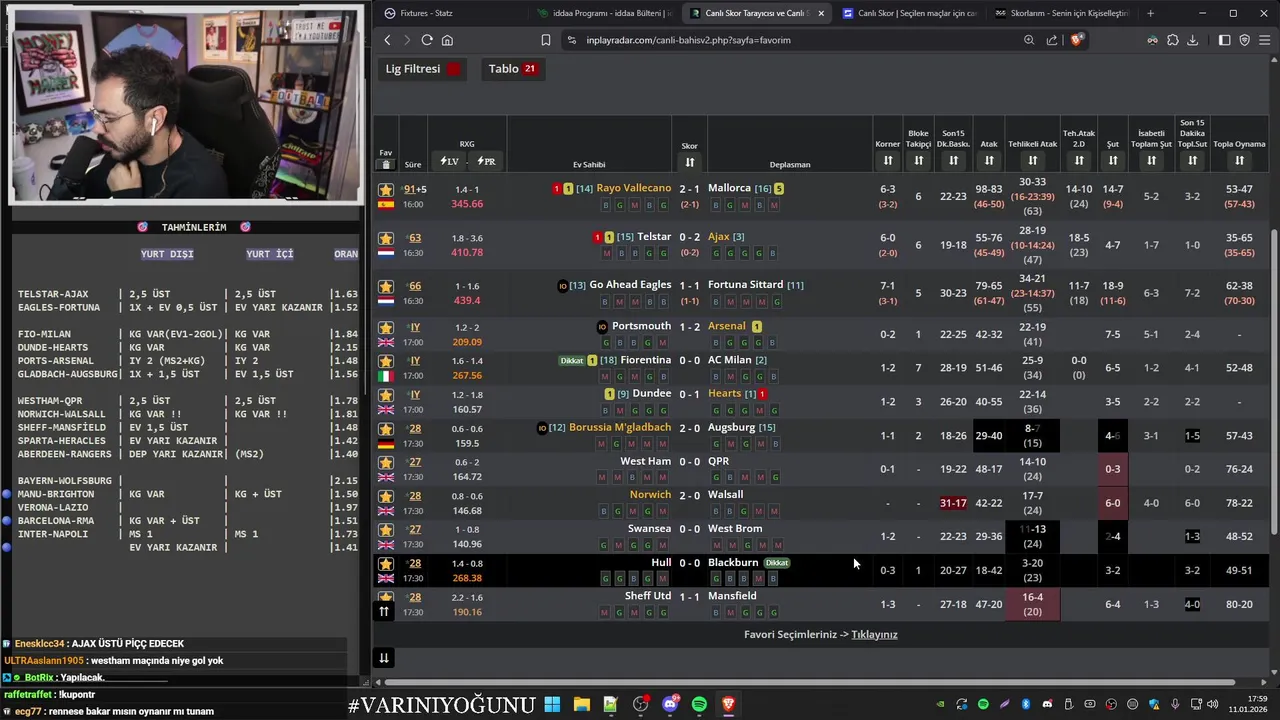The height and width of the screenshot is (720, 1280).
Task: Open the browser home page icon
Action: point(447,40)
